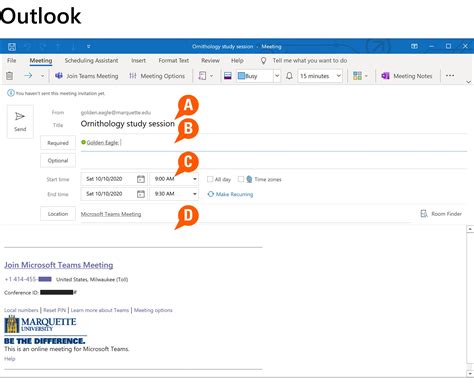Click the +1 414-455 phone number link
This screenshot has width=474, height=384.
(x=28, y=279)
